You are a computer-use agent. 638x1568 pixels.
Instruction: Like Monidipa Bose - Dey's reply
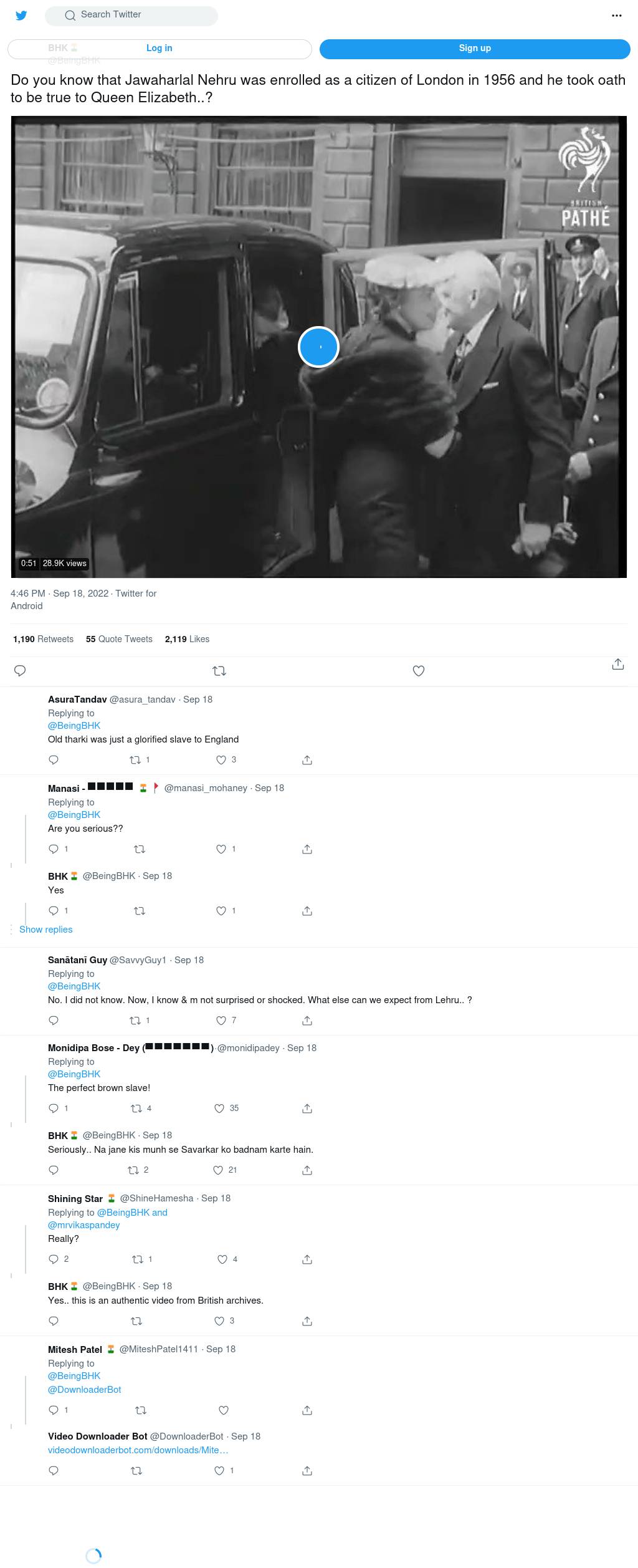[226, 1109]
